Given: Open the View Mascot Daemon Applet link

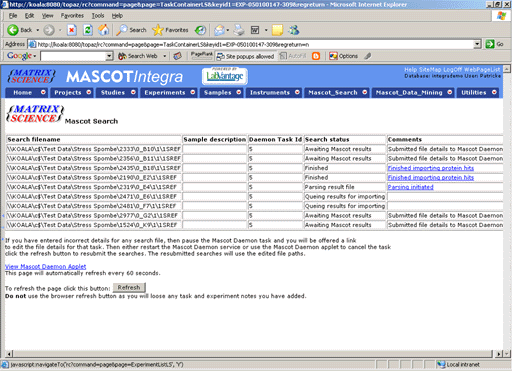Looking at the screenshot, I should [45, 267].
